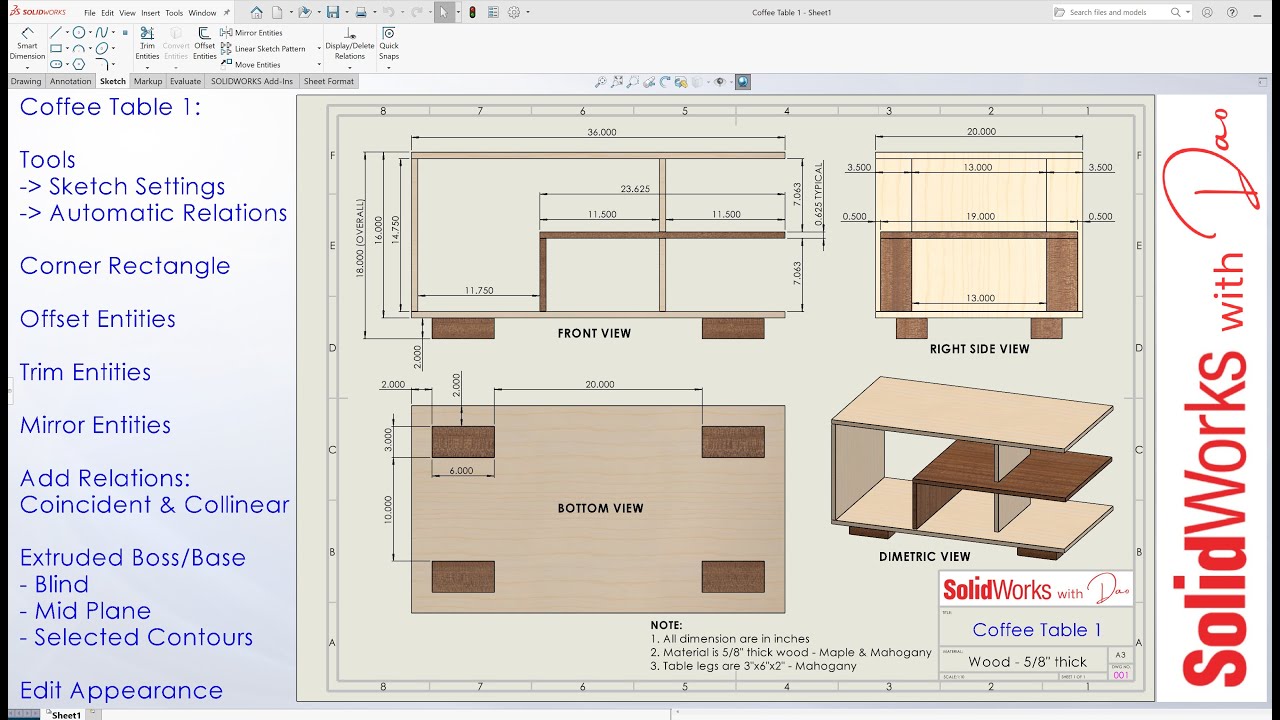Select the Sketch Fillet tool
The image size is (1280, 720).
pos(102,64)
